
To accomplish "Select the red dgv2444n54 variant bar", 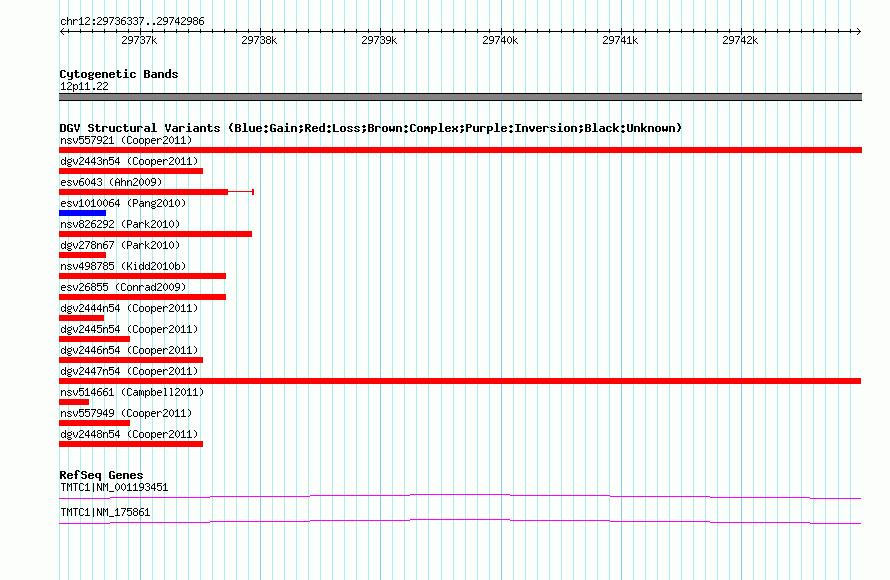I will [x=82, y=318].
